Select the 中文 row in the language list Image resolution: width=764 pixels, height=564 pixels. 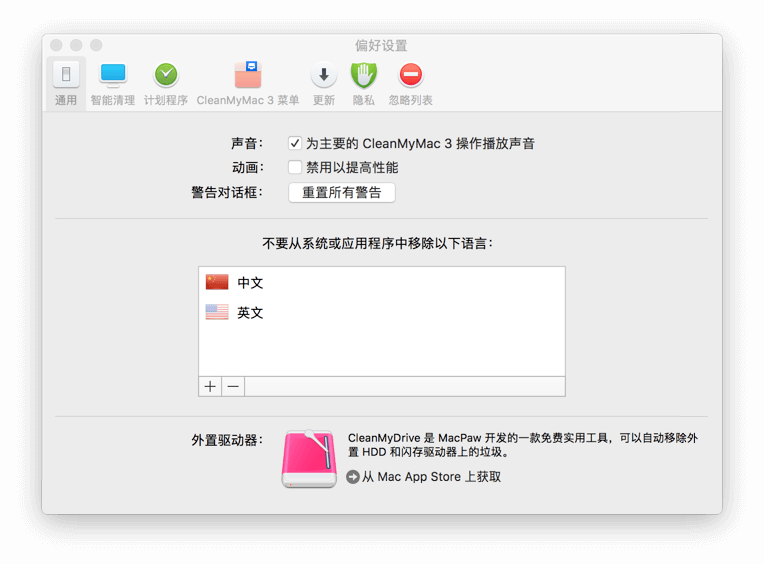pyautogui.click(x=382, y=282)
